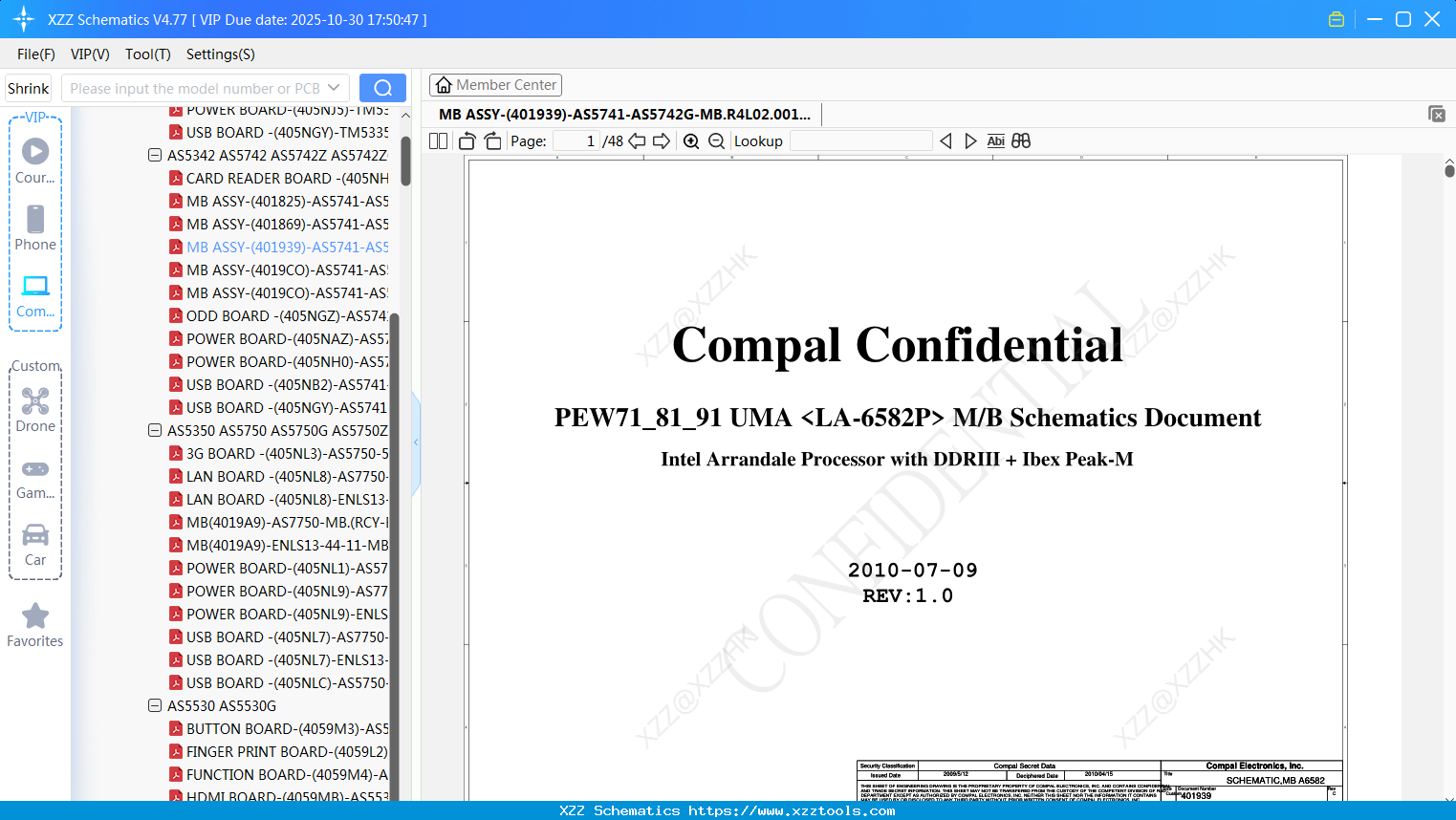Open the File(F) menu
The image size is (1456, 820).
[x=36, y=54]
